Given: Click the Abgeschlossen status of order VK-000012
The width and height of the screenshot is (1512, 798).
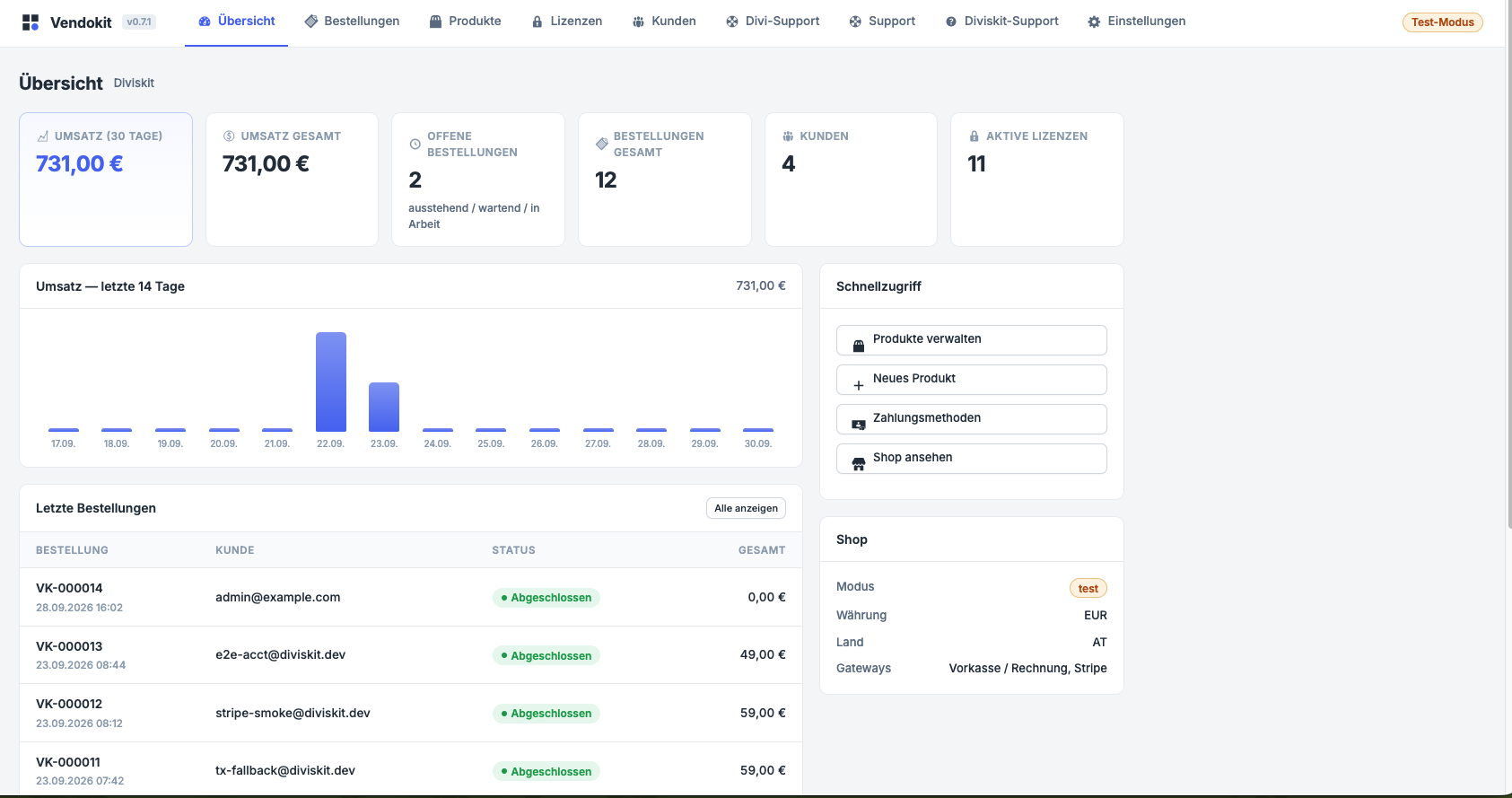Looking at the screenshot, I should coord(546,714).
